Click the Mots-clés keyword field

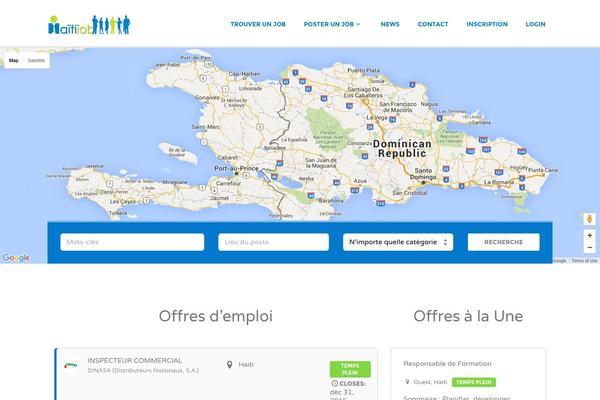point(132,242)
